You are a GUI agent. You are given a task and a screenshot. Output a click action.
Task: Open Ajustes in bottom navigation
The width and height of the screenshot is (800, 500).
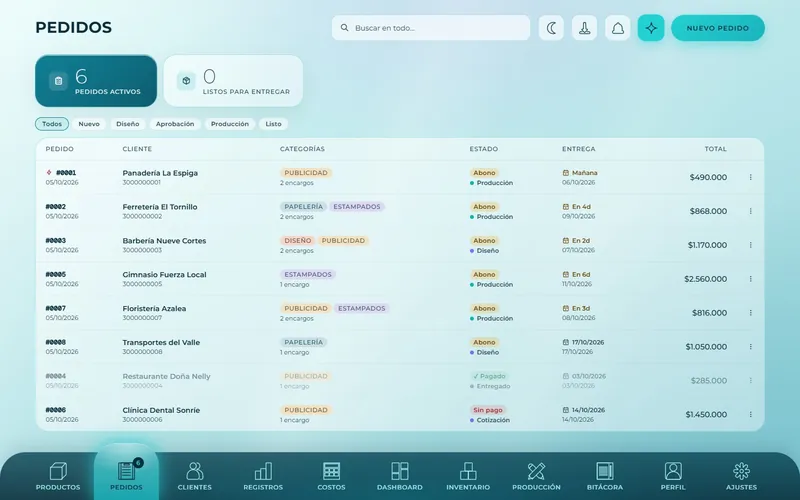click(x=741, y=476)
